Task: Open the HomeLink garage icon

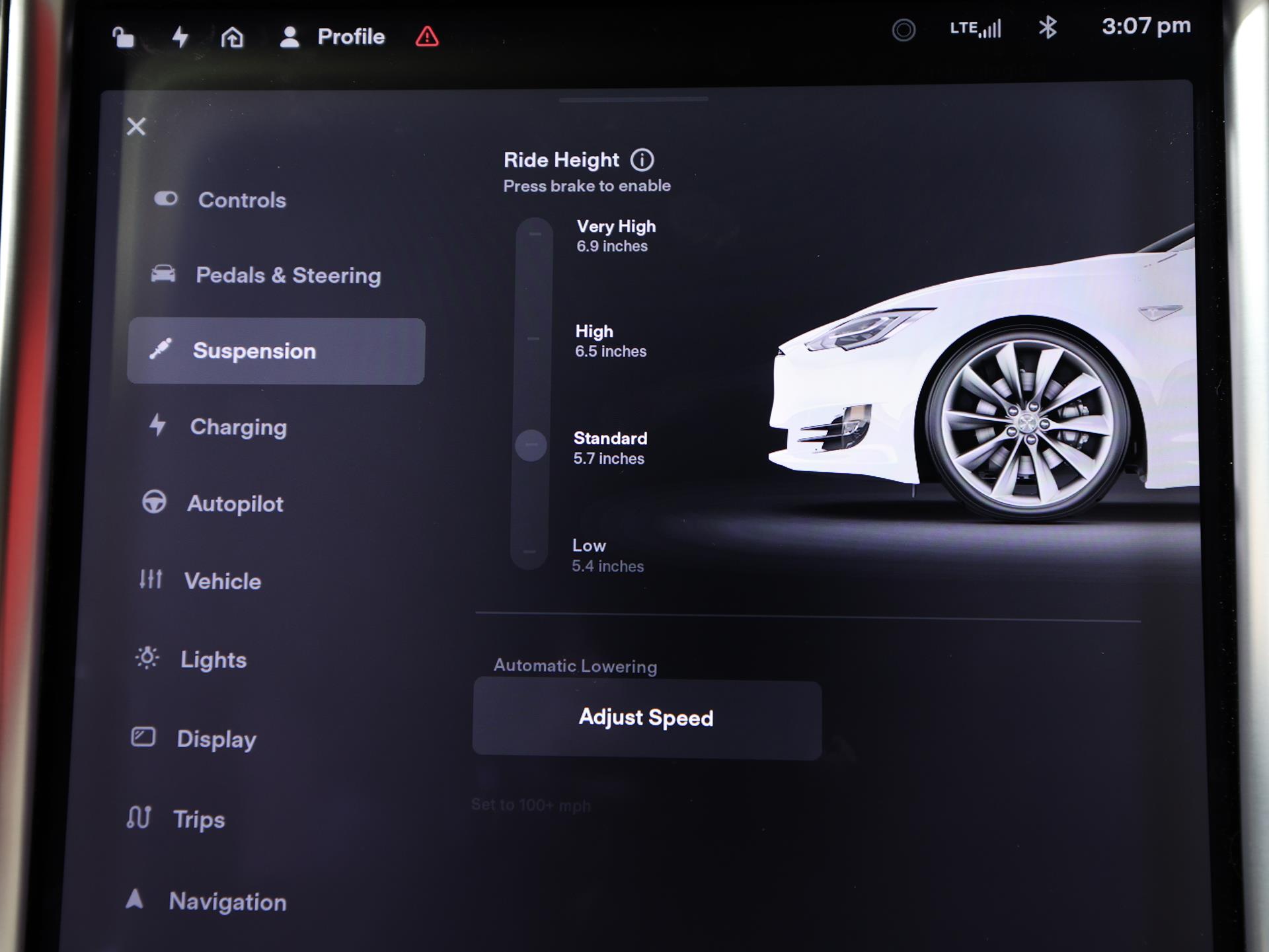Action: point(232,38)
